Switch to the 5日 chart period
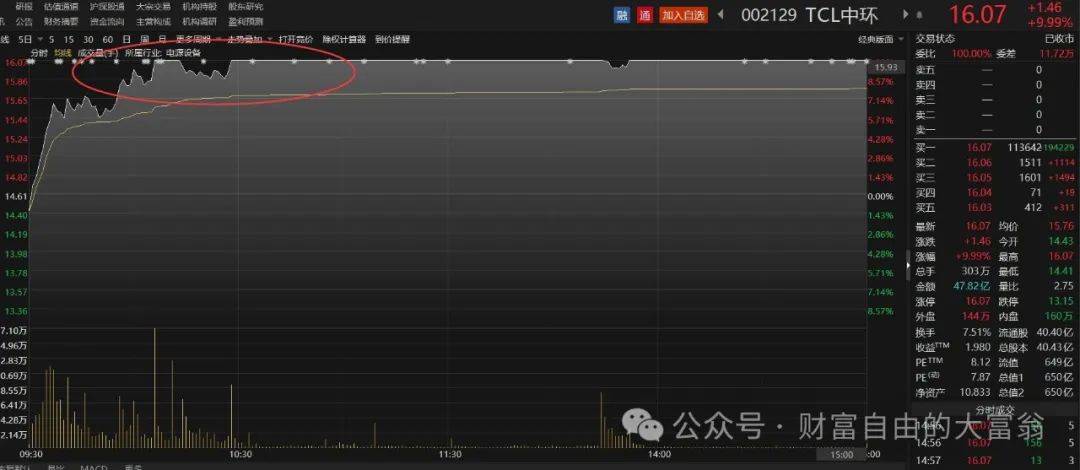Viewport: 1080px width, 470px height. pyautogui.click(x=25, y=39)
